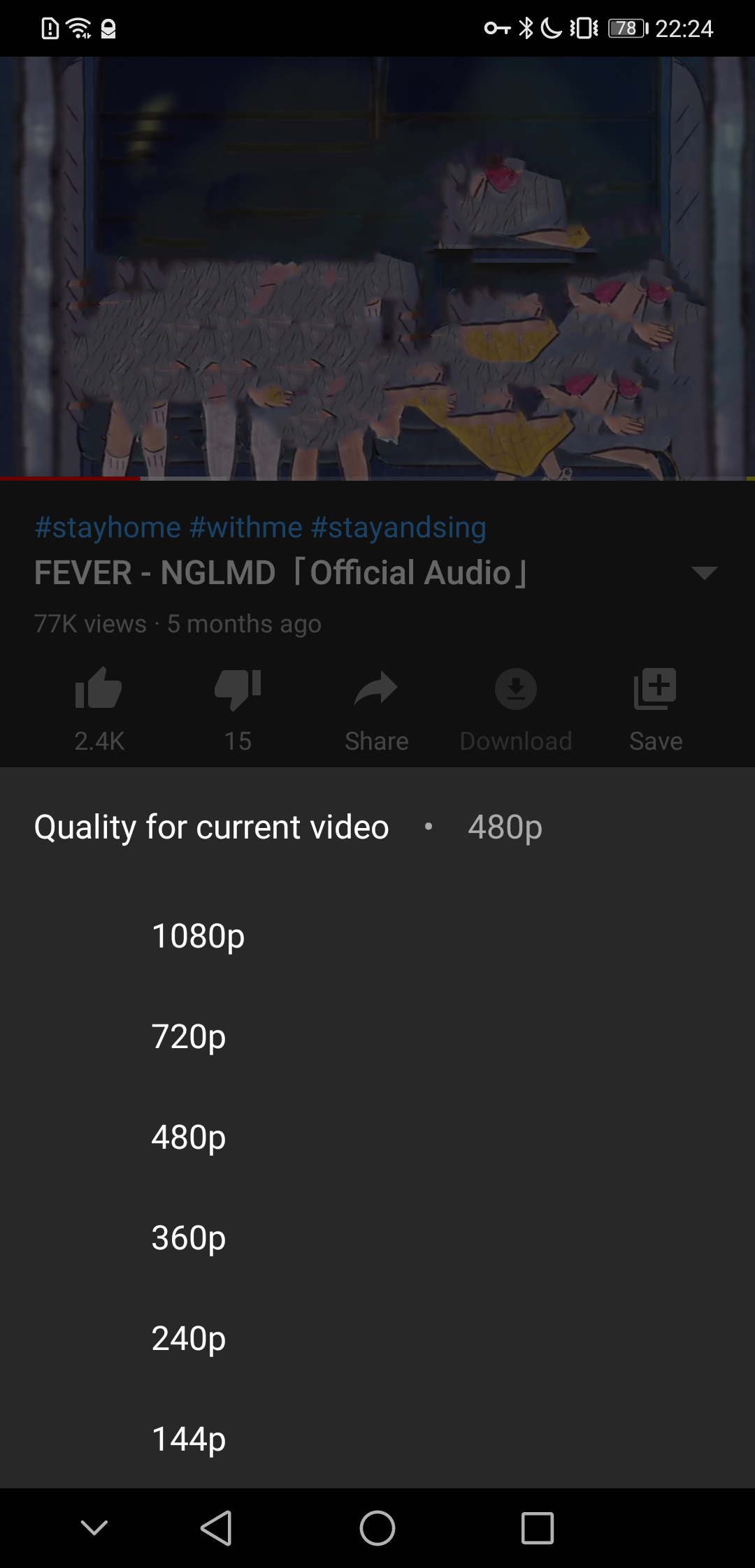The image size is (755, 1568).
Task: Switch quality to 144p
Action: click(377, 1438)
